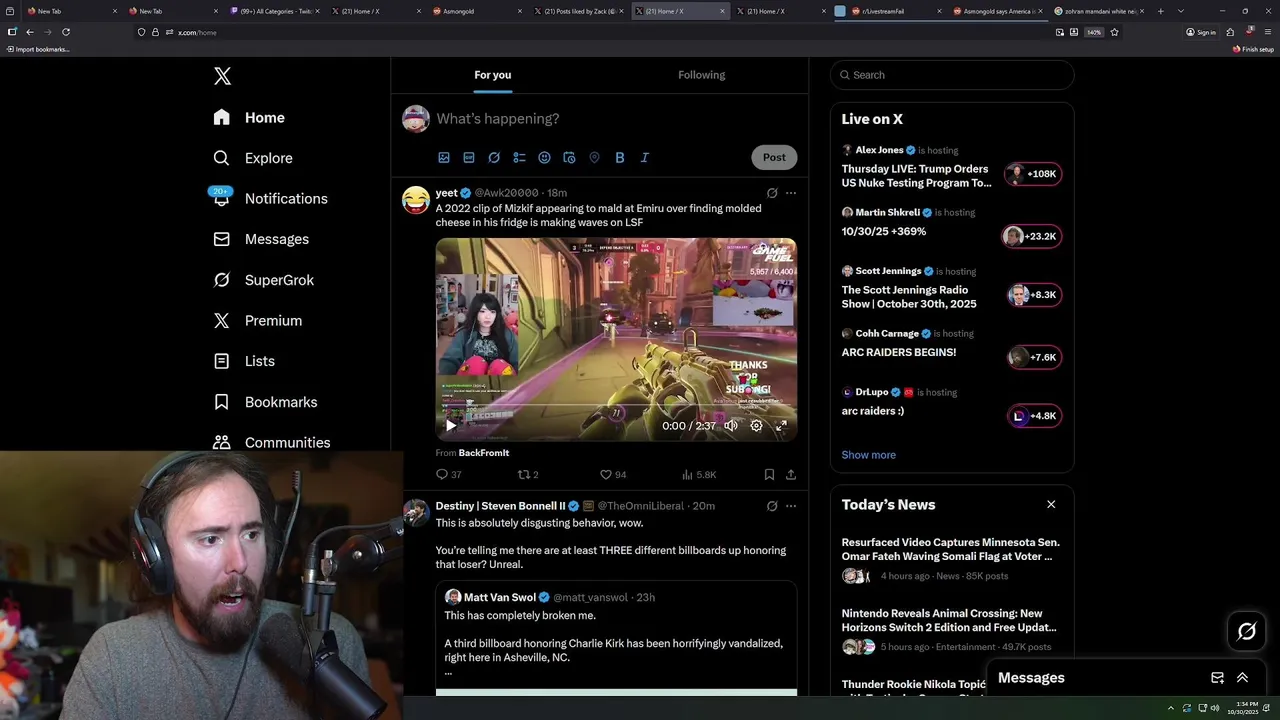Open SuperGrok in left navigation
1280x720 pixels.
pyautogui.click(x=264, y=280)
